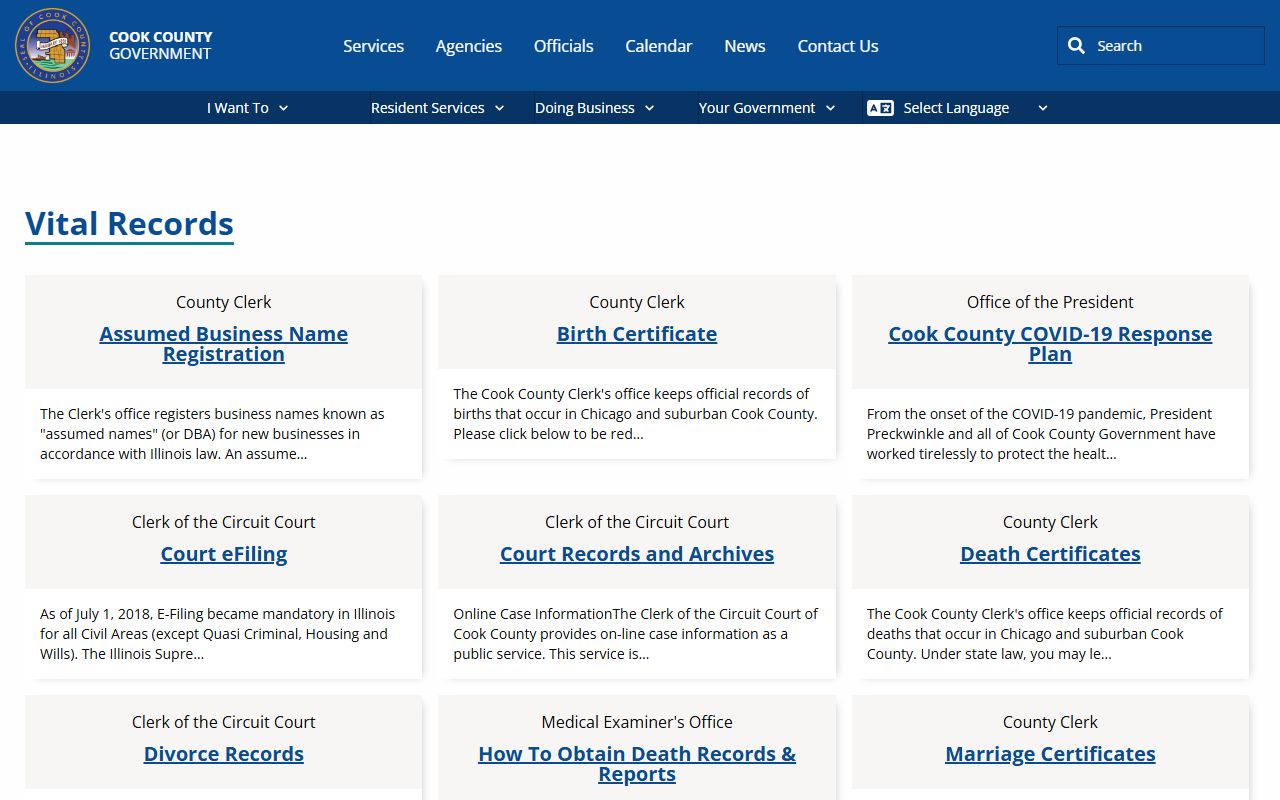
Task: Click 'County Clerk' label above Marriage Certificates
Action: point(1050,722)
